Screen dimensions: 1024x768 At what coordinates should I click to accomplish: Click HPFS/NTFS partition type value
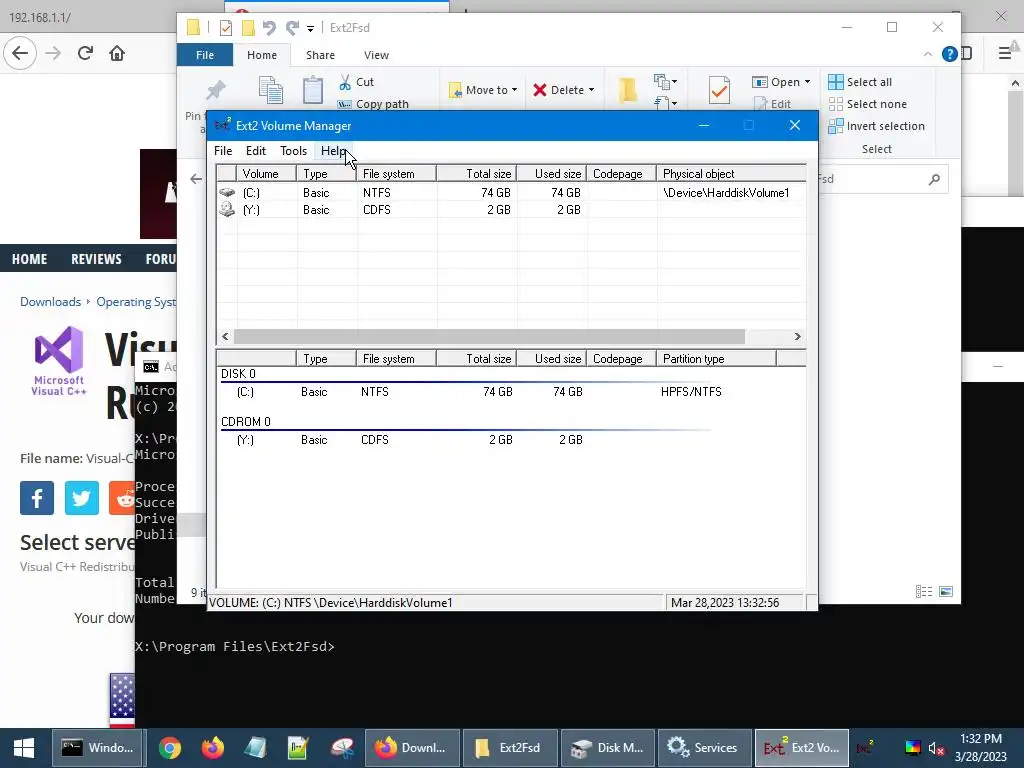[691, 392]
